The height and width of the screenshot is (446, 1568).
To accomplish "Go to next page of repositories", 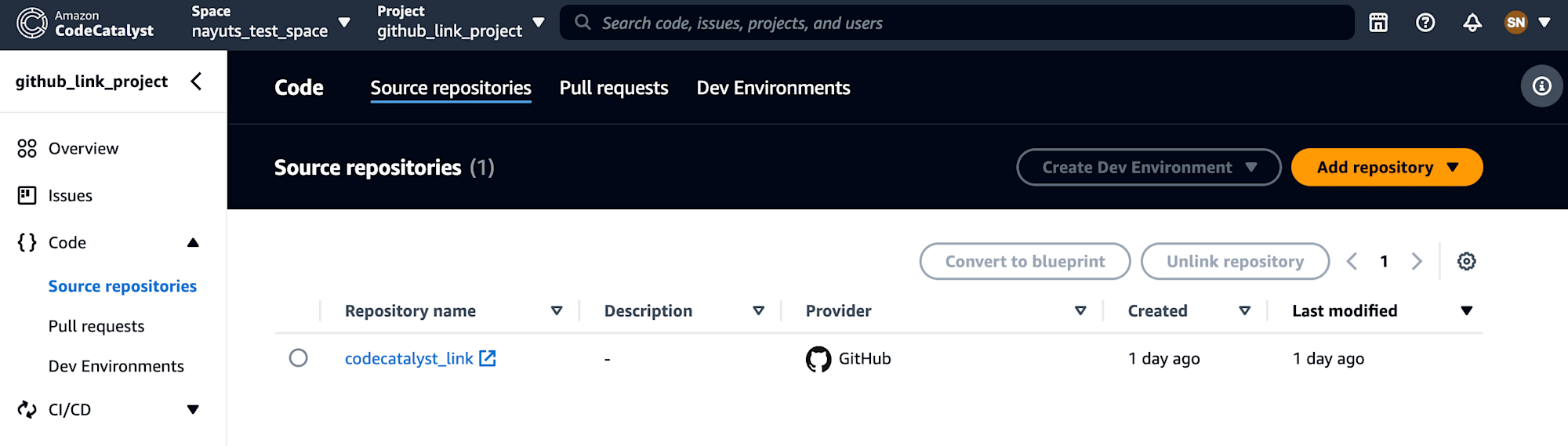I will click(x=1417, y=261).
